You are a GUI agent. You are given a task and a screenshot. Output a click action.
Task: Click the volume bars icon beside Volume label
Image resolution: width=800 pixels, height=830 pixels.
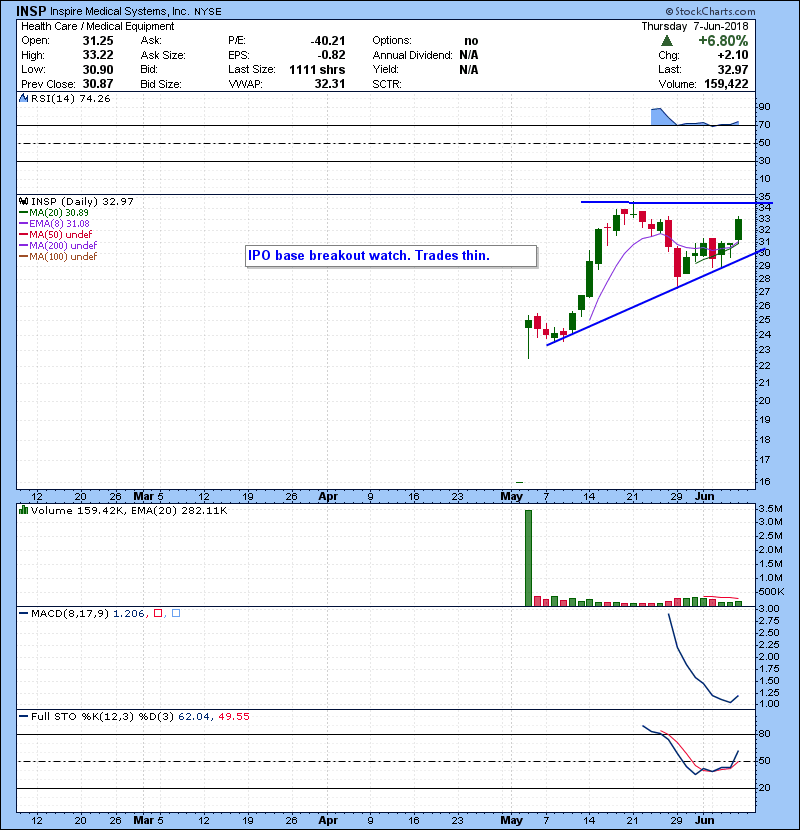tap(23, 511)
